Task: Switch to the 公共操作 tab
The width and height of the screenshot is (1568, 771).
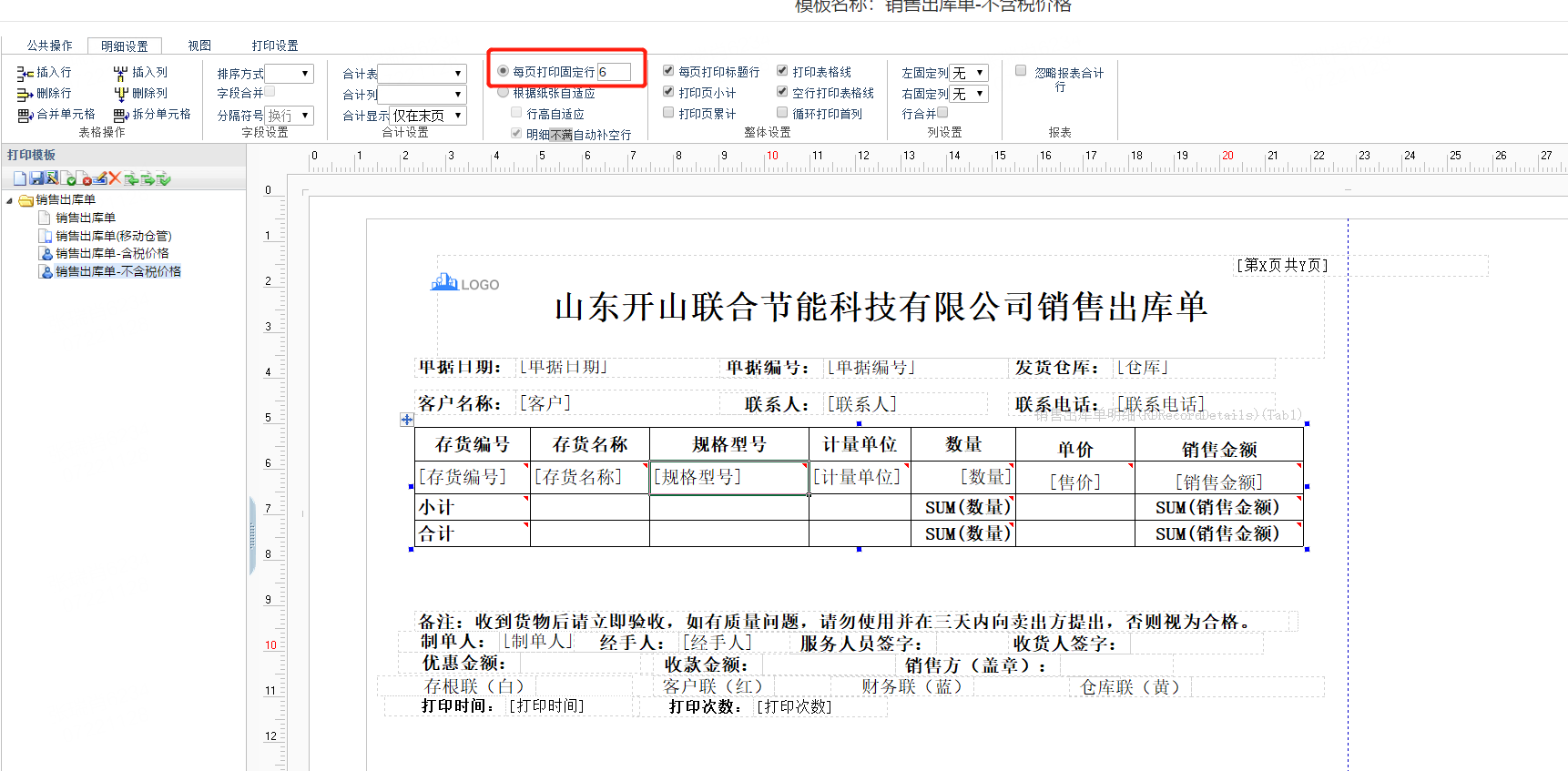Action: click(x=49, y=46)
